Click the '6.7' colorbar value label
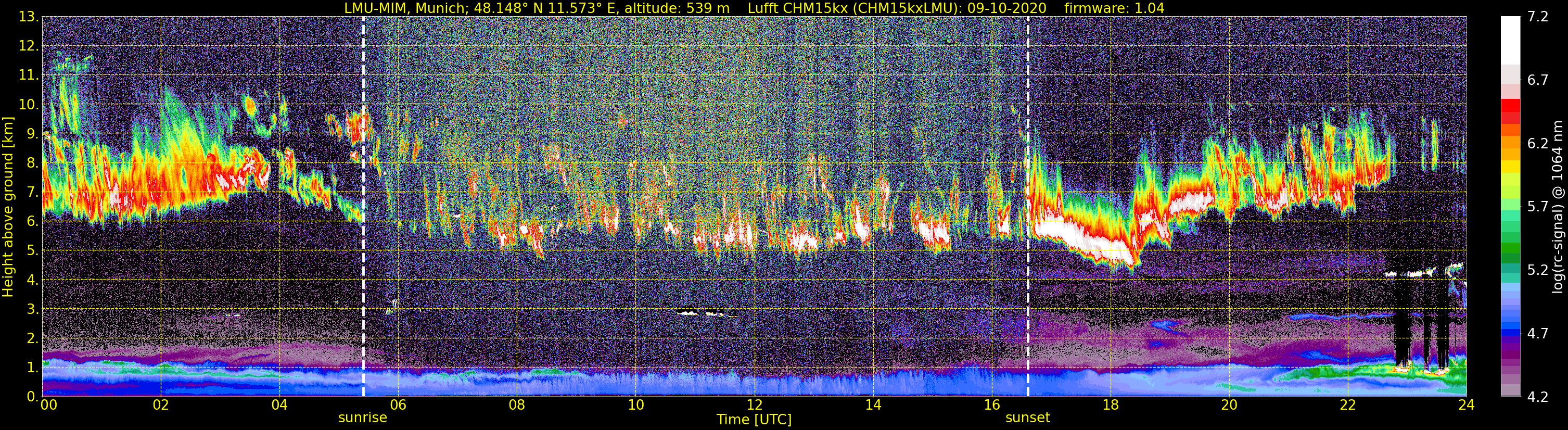 tap(1538, 80)
